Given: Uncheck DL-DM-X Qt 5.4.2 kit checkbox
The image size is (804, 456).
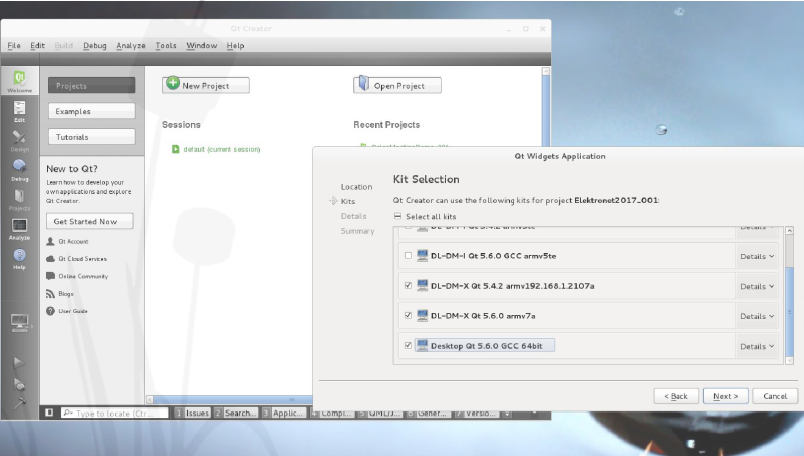Looking at the screenshot, I should [408, 286].
